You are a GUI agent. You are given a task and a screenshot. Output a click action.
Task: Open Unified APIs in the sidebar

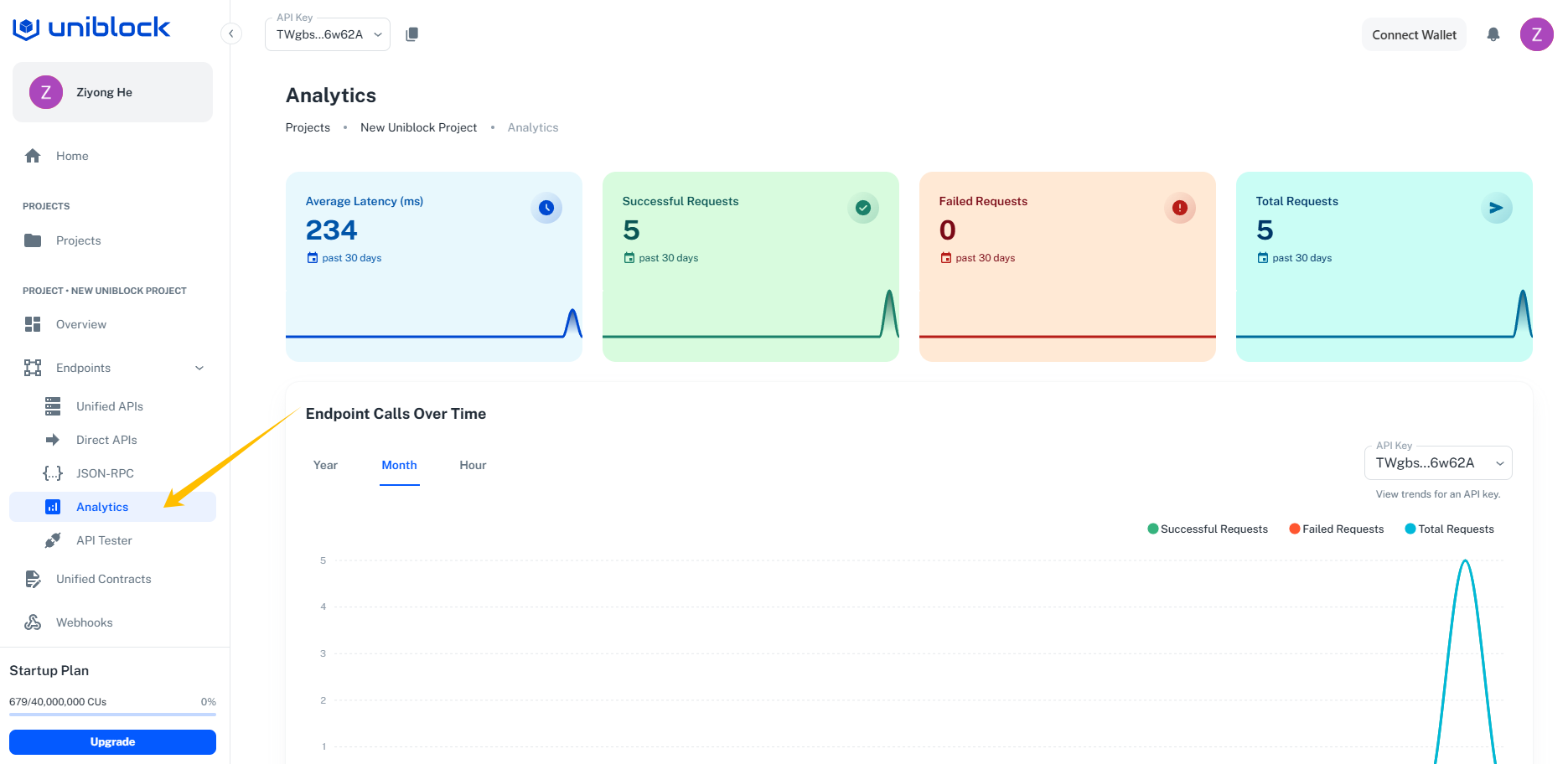click(112, 406)
